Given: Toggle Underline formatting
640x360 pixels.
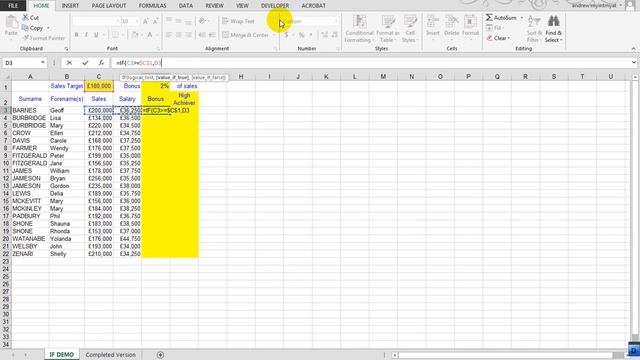Looking at the screenshot, I should click(96, 35).
